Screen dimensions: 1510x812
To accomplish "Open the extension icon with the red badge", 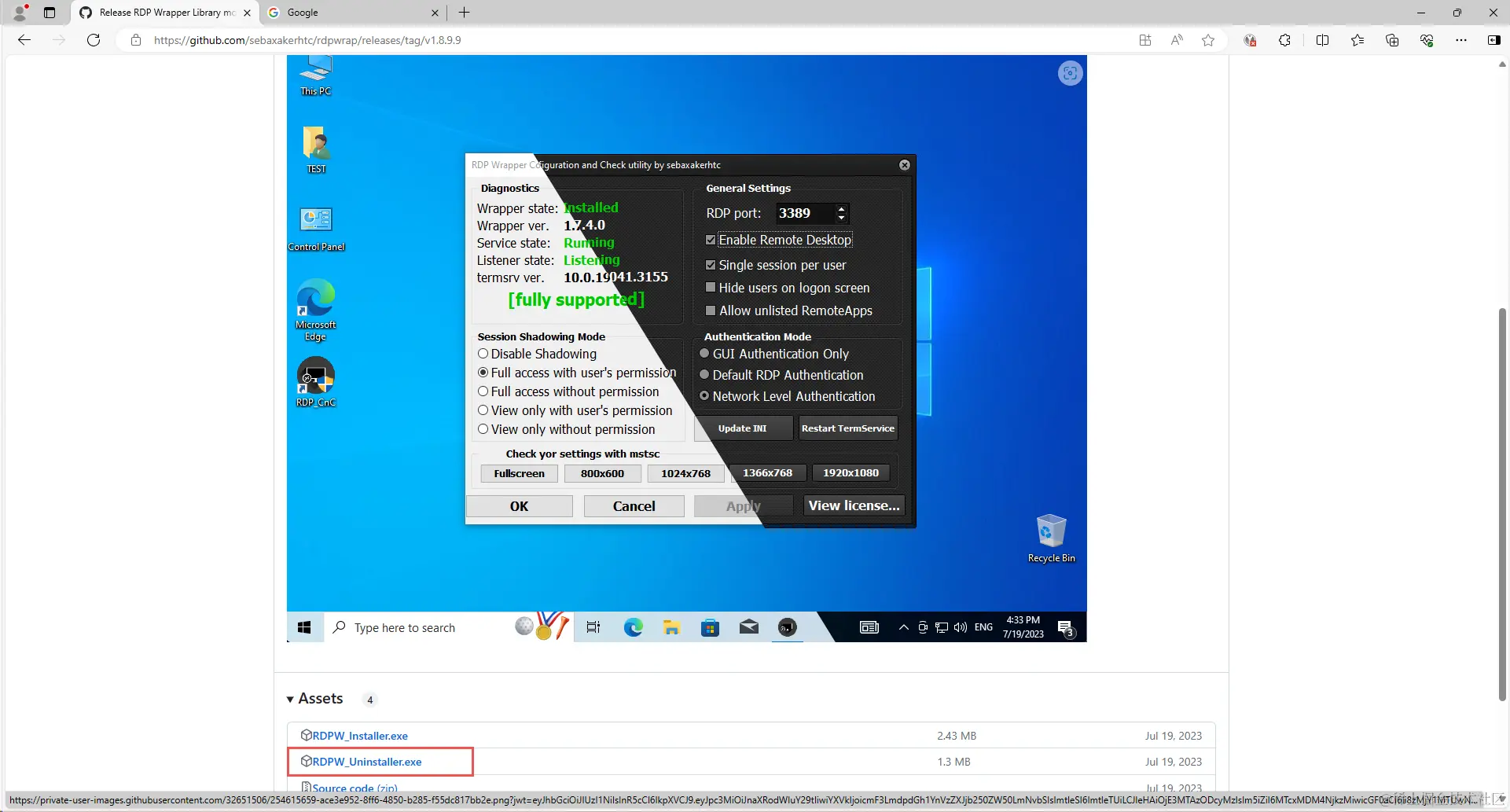I will click(x=1250, y=40).
